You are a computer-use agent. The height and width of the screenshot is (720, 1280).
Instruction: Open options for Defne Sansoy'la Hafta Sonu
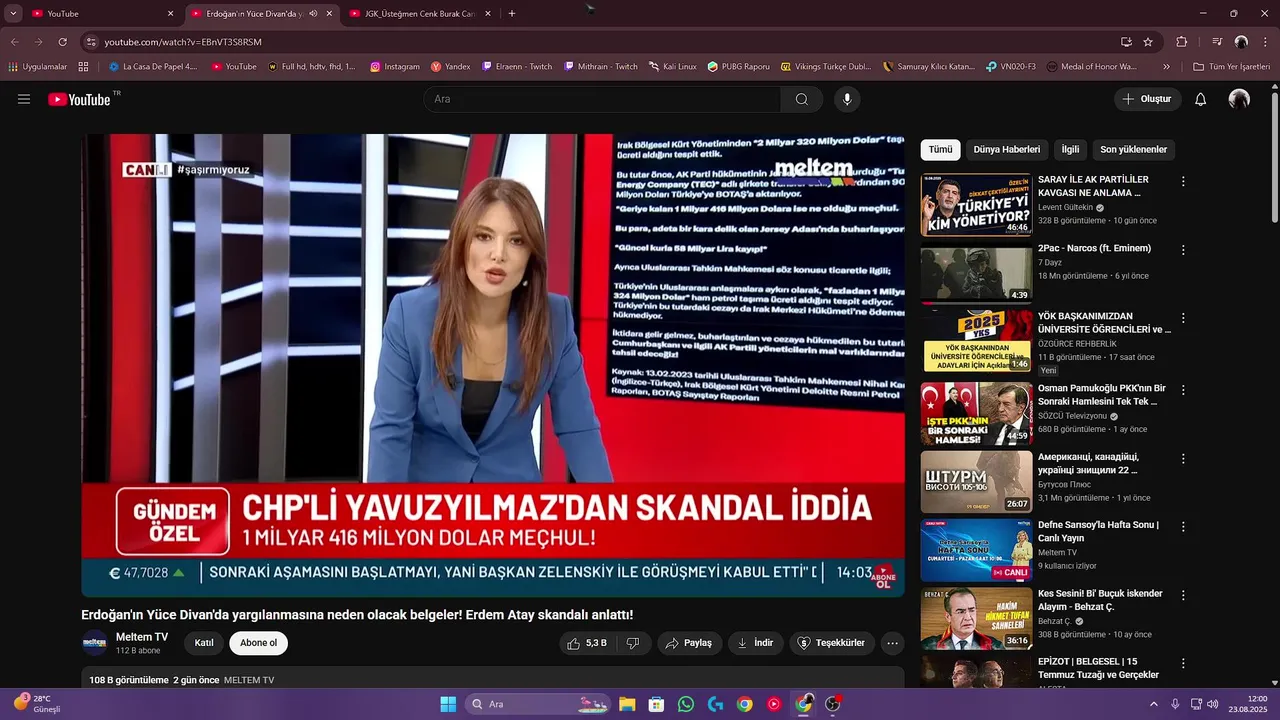tap(1183, 526)
